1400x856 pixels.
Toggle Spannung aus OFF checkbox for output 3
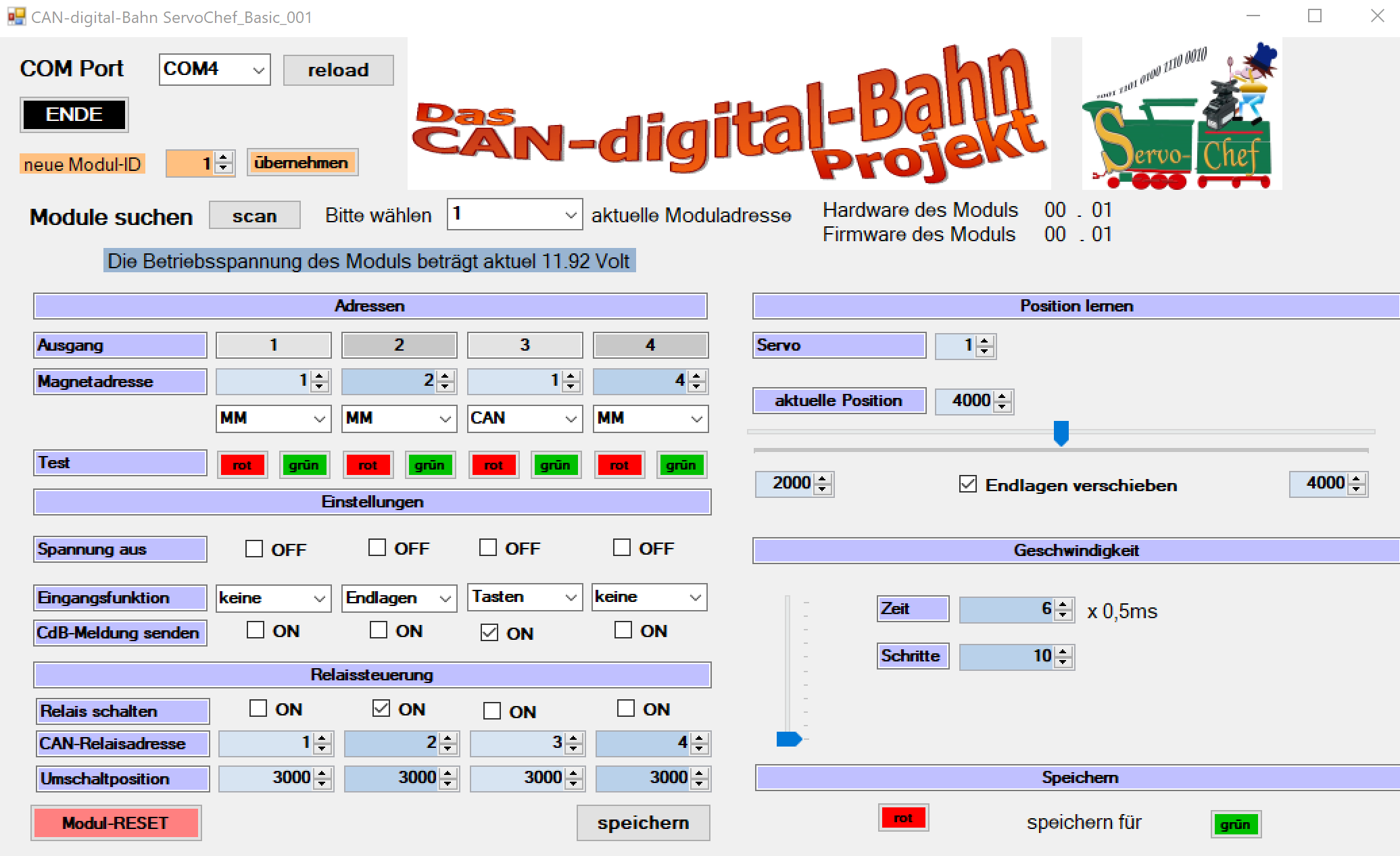pos(488,547)
